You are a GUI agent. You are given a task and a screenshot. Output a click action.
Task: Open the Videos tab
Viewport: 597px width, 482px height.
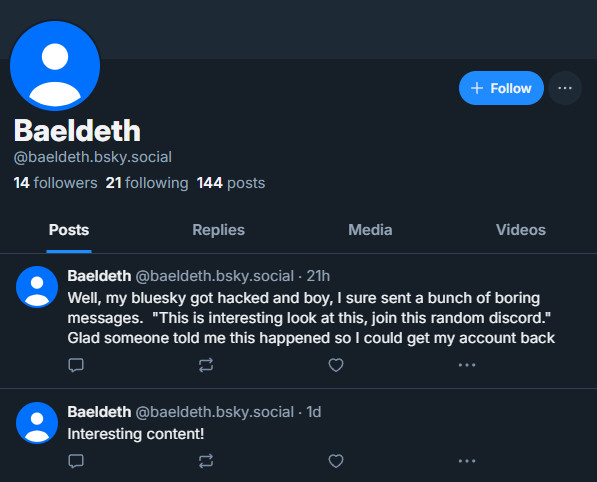tap(521, 230)
